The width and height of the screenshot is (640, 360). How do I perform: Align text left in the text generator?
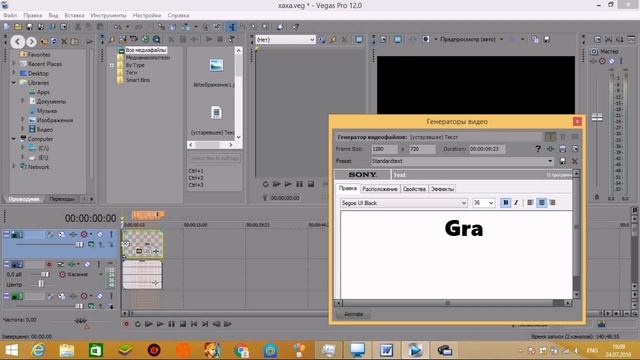click(x=530, y=202)
